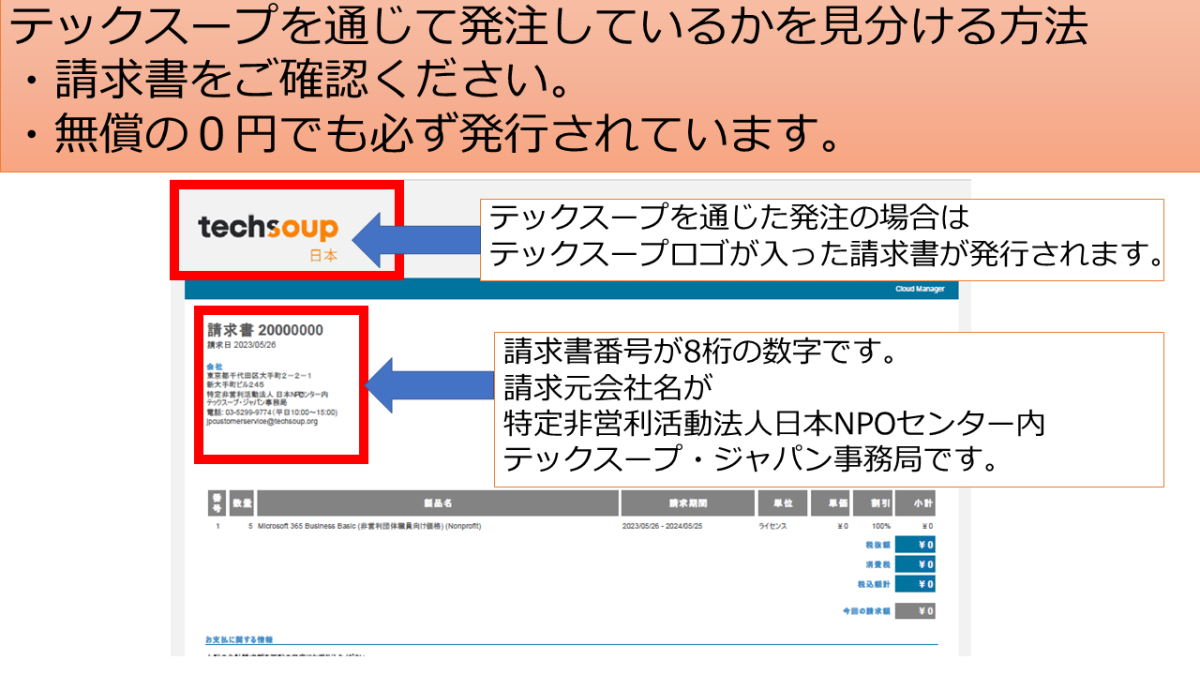Click the 単位 column header
Screen dimensions: 1200x675
point(782,503)
